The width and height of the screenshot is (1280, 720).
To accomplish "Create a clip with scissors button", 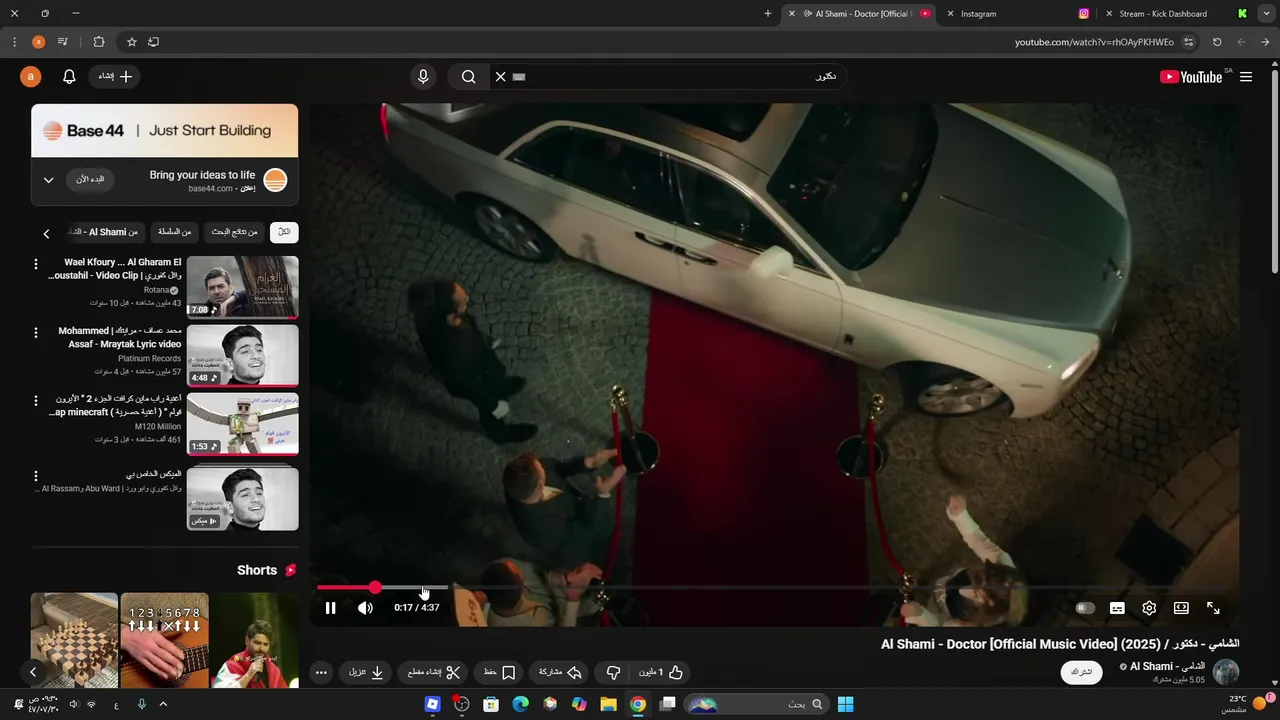I will coord(434,673).
